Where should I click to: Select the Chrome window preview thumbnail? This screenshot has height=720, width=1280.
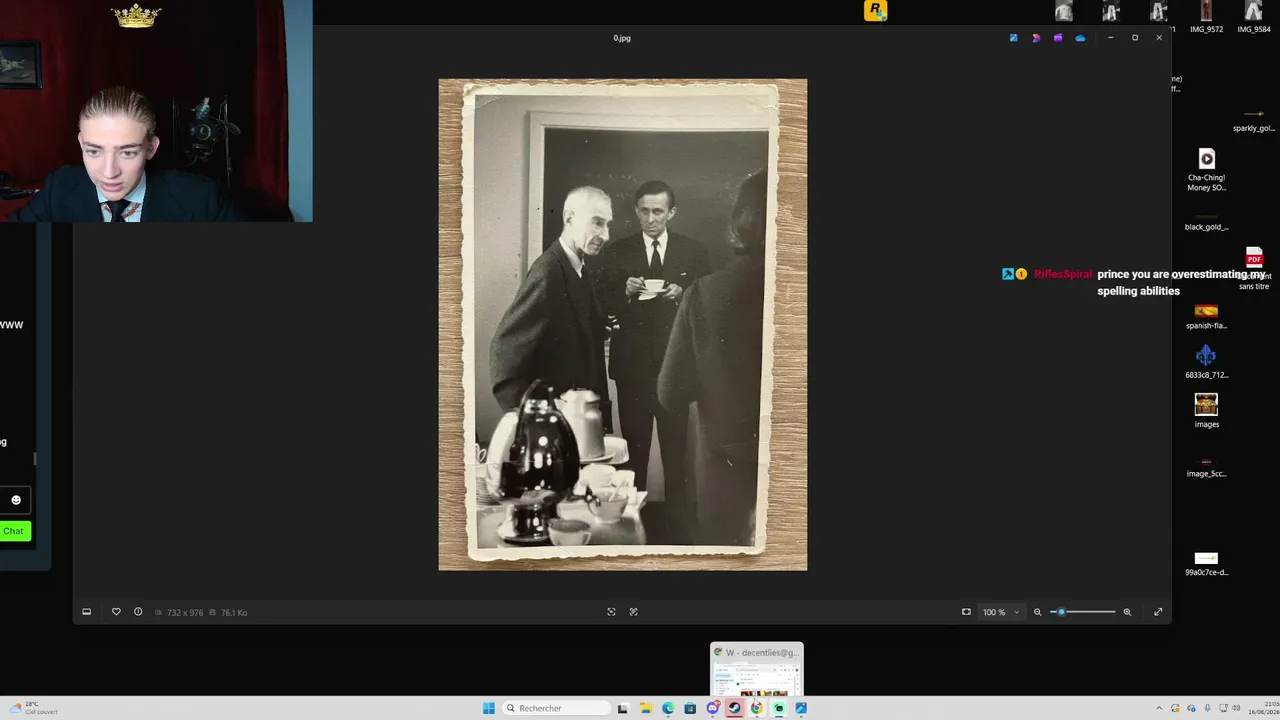coord(757,669)
